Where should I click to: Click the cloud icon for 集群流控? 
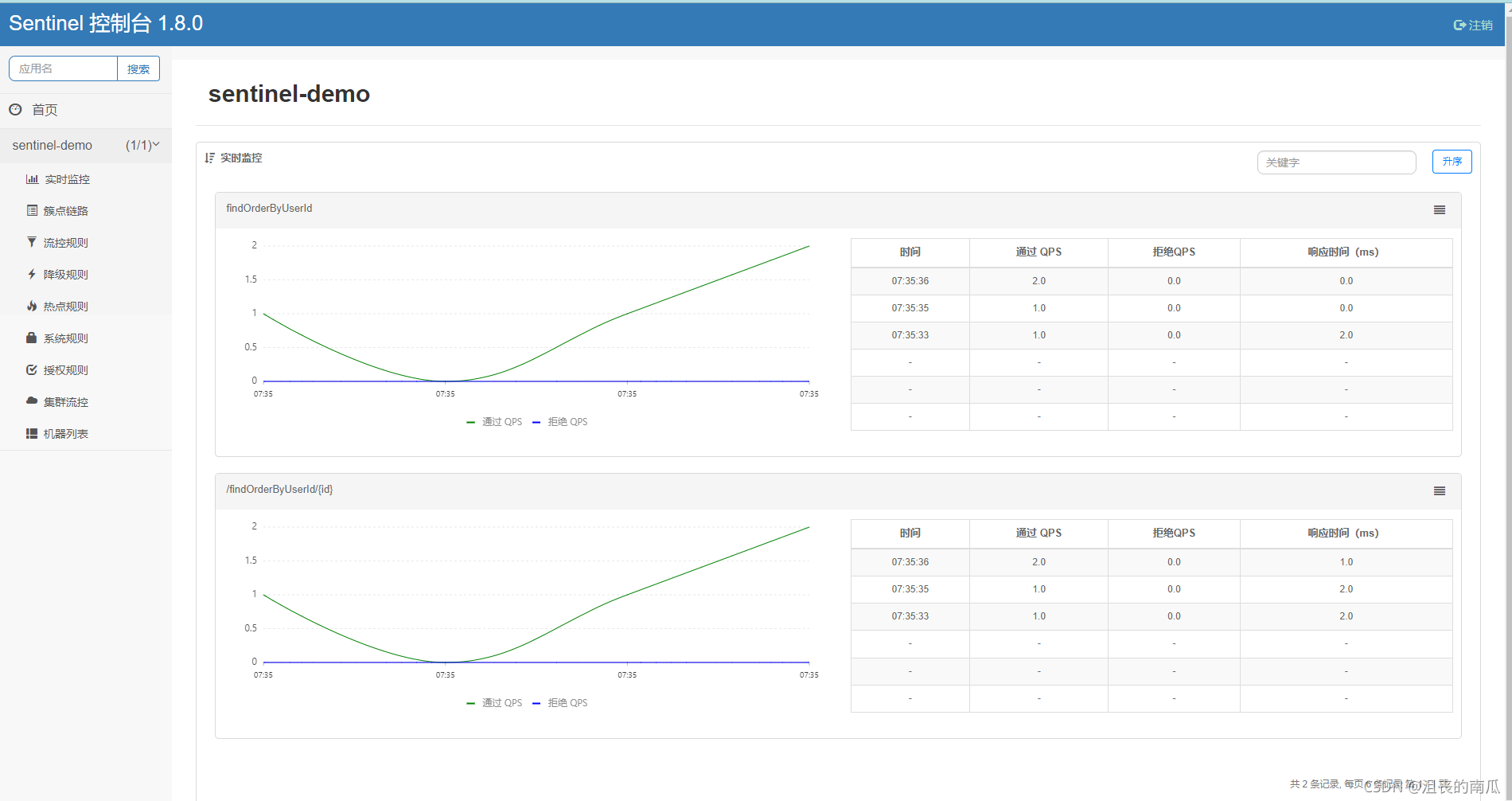(x=32, y=401)
